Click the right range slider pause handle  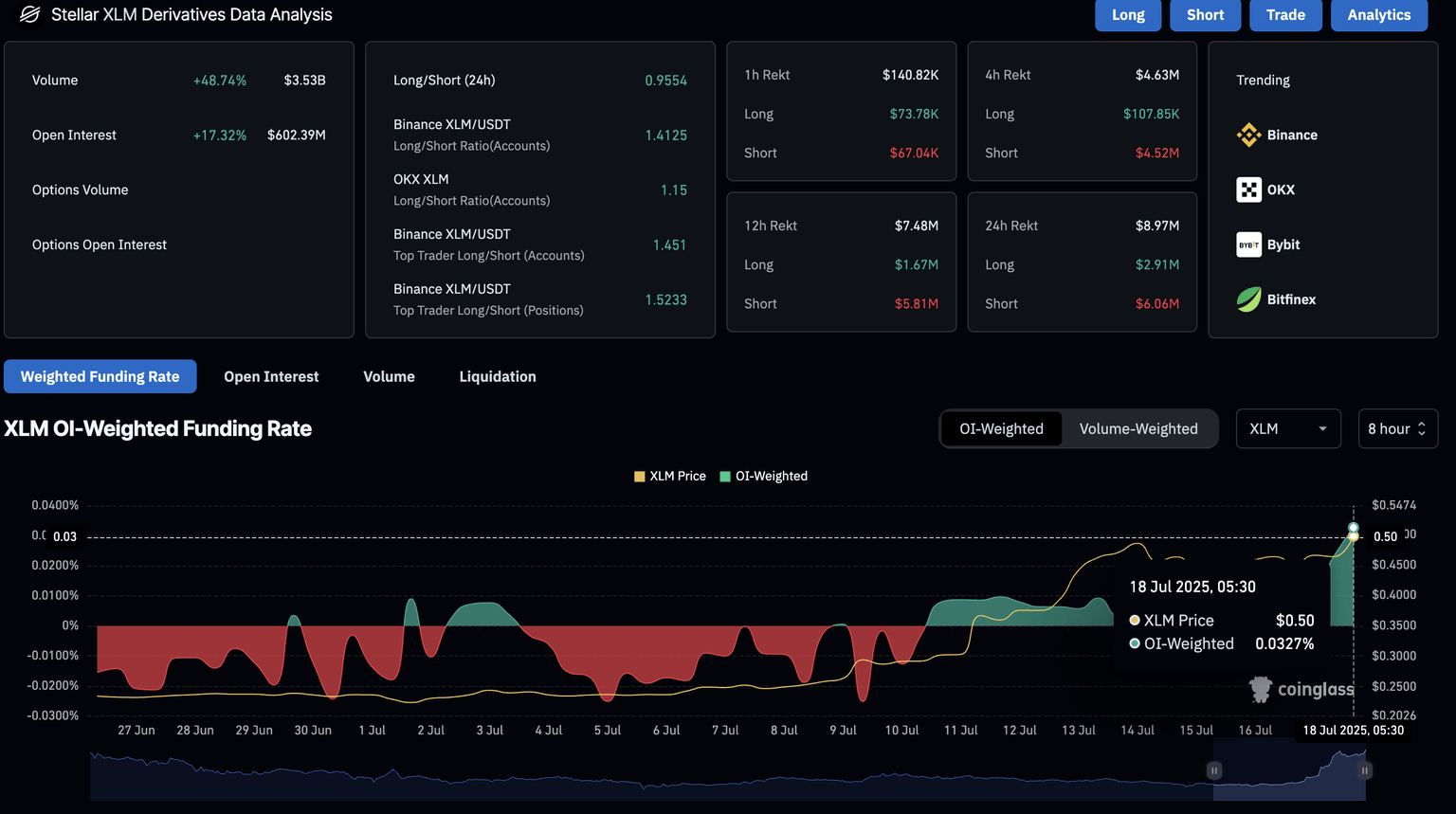[1365, 770]
